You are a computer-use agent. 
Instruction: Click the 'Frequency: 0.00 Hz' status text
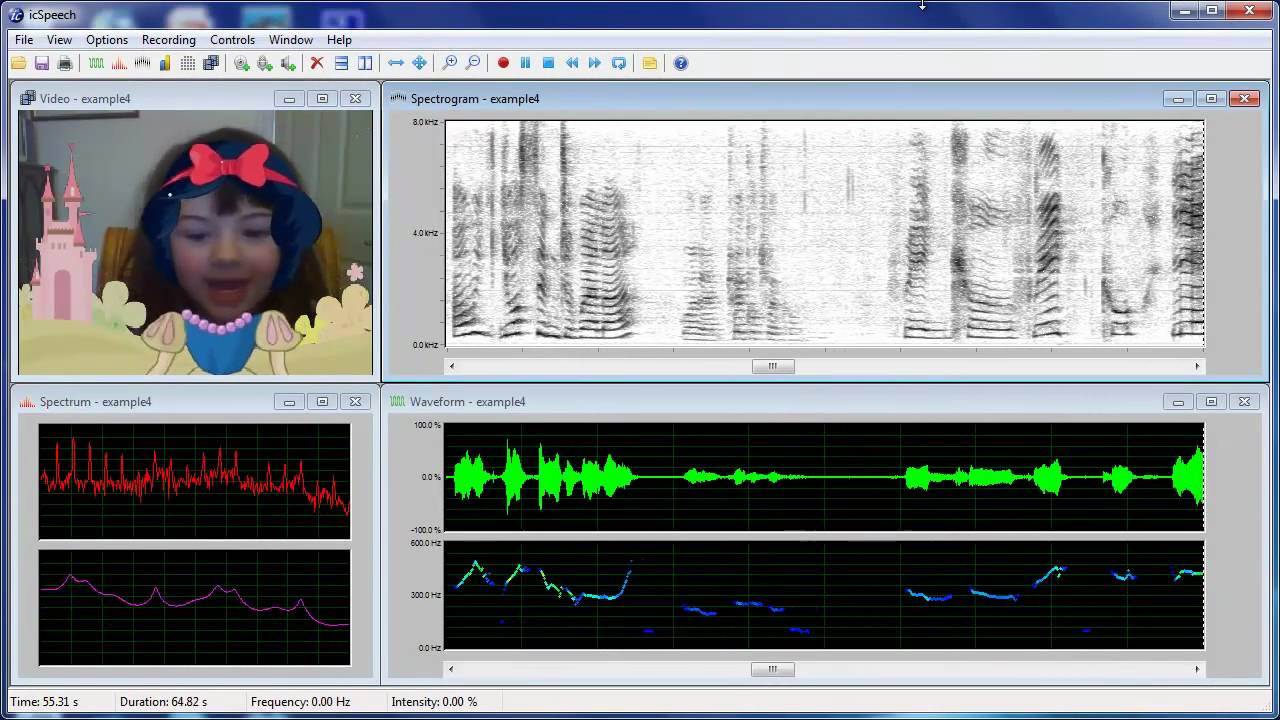click(300, 702)
